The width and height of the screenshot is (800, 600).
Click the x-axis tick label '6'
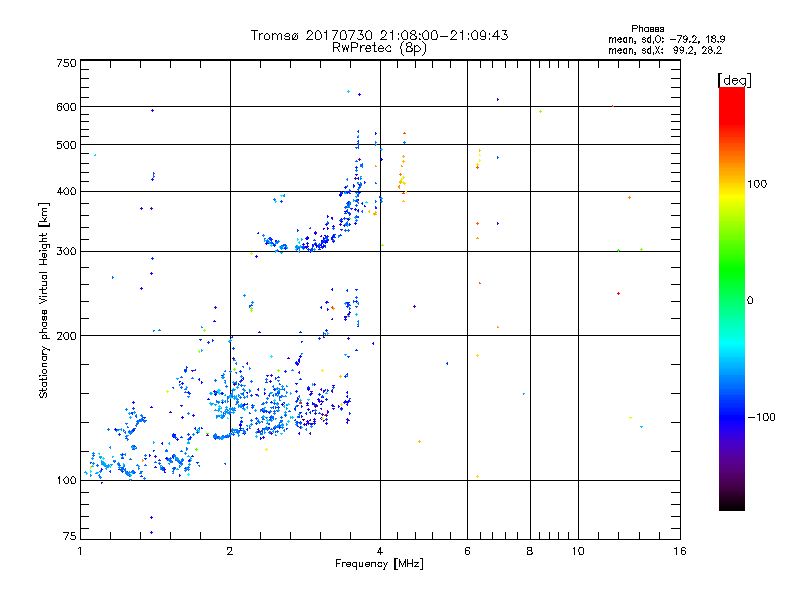coord(467,551)
